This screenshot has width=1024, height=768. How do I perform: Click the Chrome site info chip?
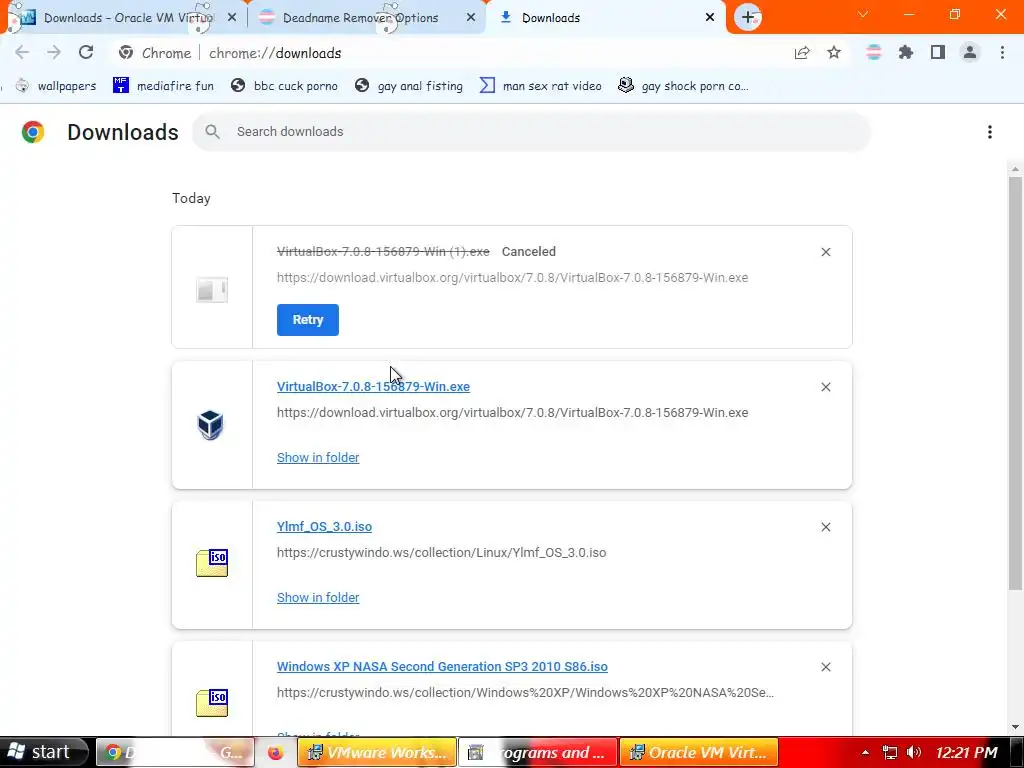[155, 53]
